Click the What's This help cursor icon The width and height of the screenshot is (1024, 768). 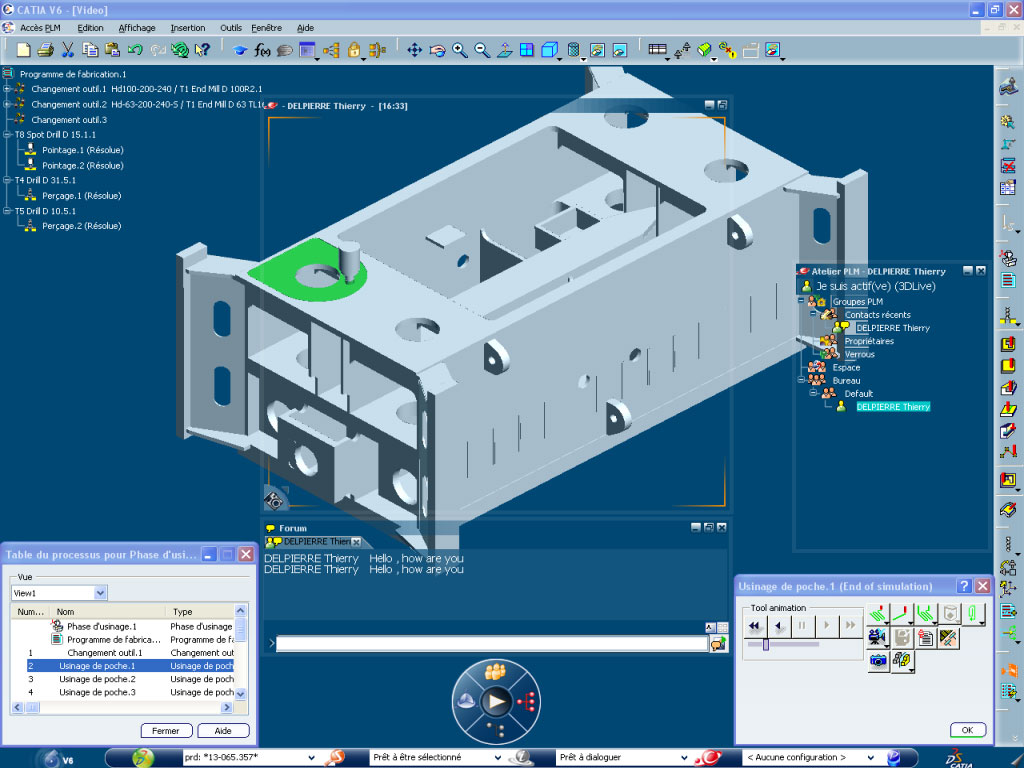(x=202, y=50)
